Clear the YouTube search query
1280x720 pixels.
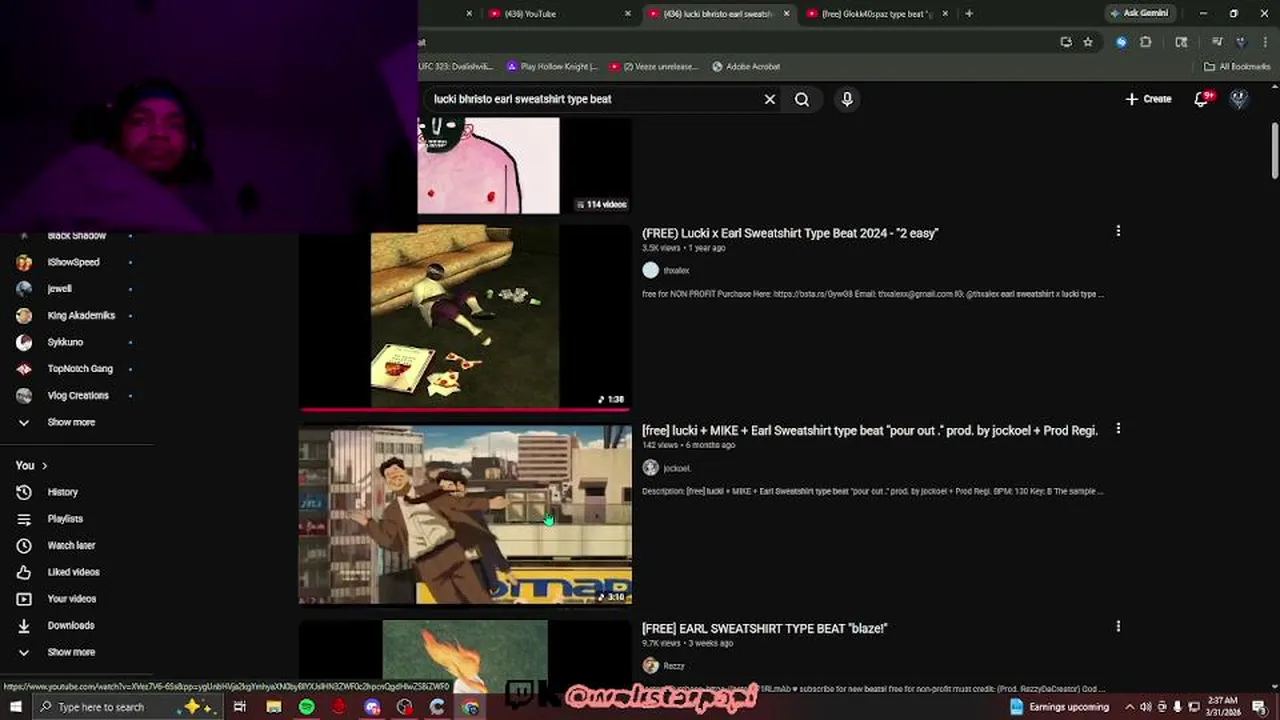[770, 99]
